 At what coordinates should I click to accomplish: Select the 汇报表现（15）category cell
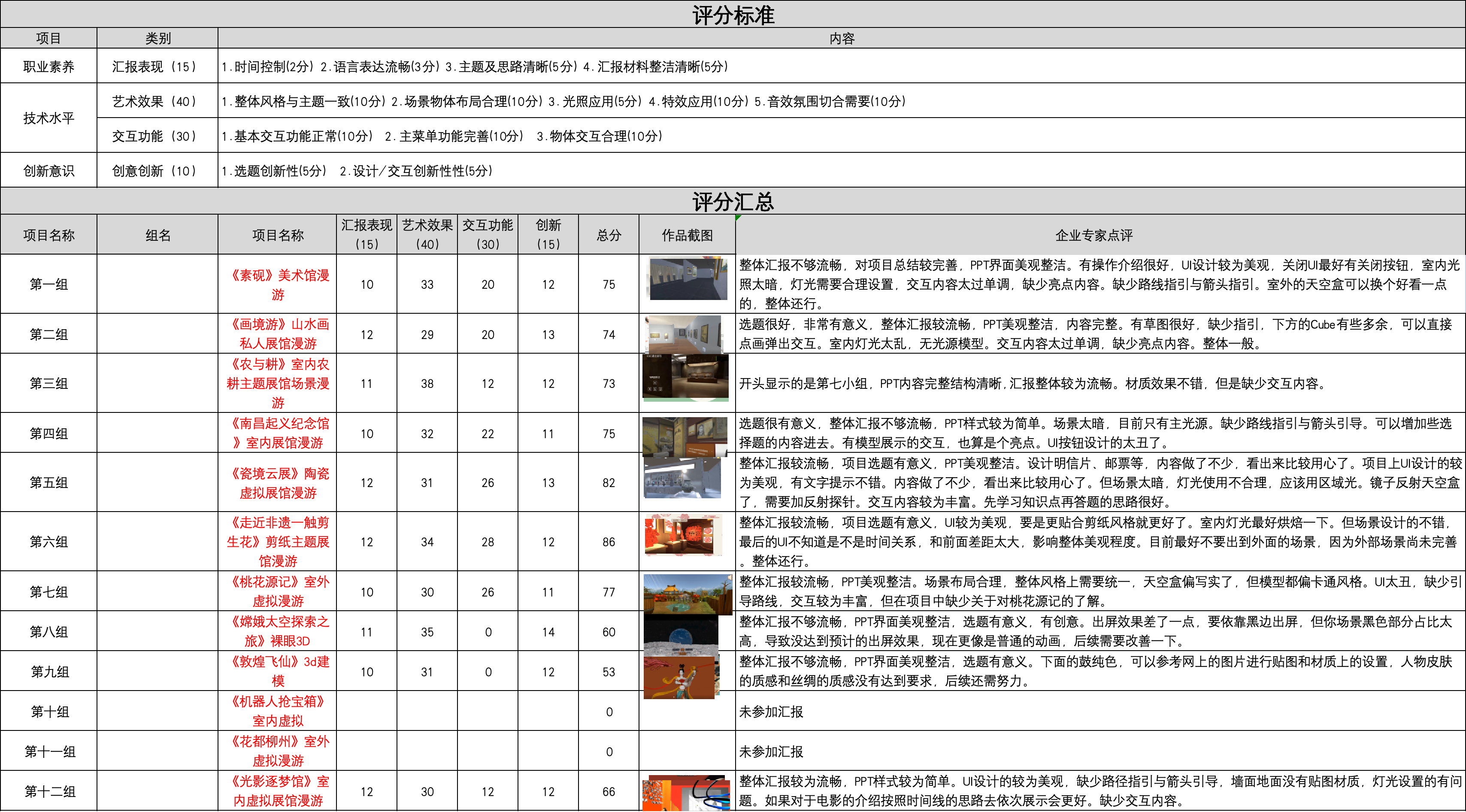click(158, 66)
